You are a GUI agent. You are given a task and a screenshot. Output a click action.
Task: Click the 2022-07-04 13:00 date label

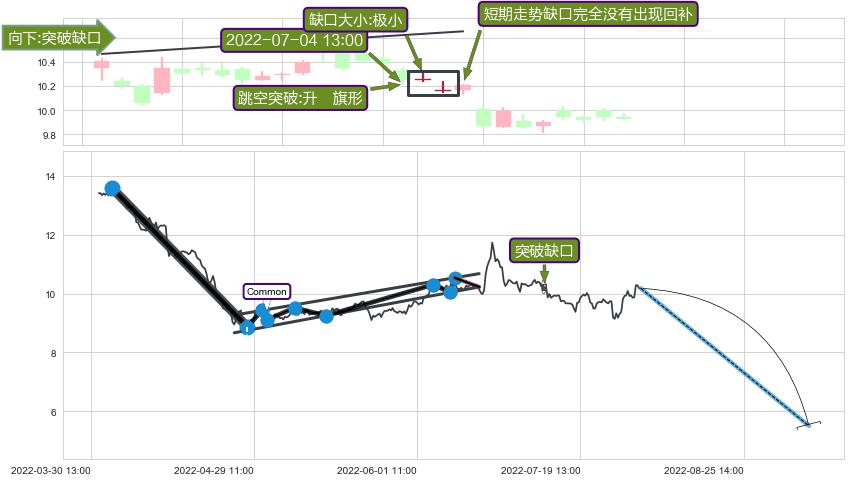click(x=294, y=40)
